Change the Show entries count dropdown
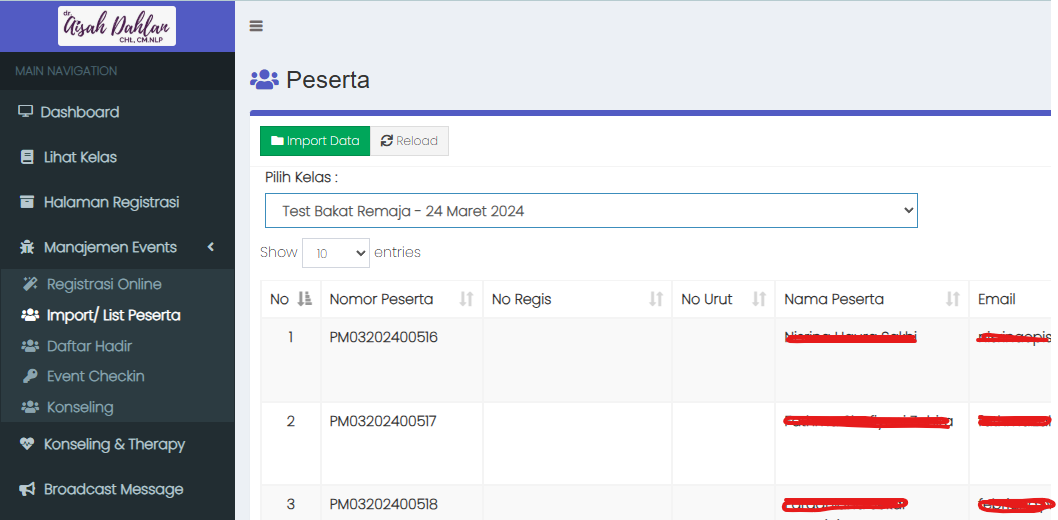1058x520 pixels. point(335,253)
